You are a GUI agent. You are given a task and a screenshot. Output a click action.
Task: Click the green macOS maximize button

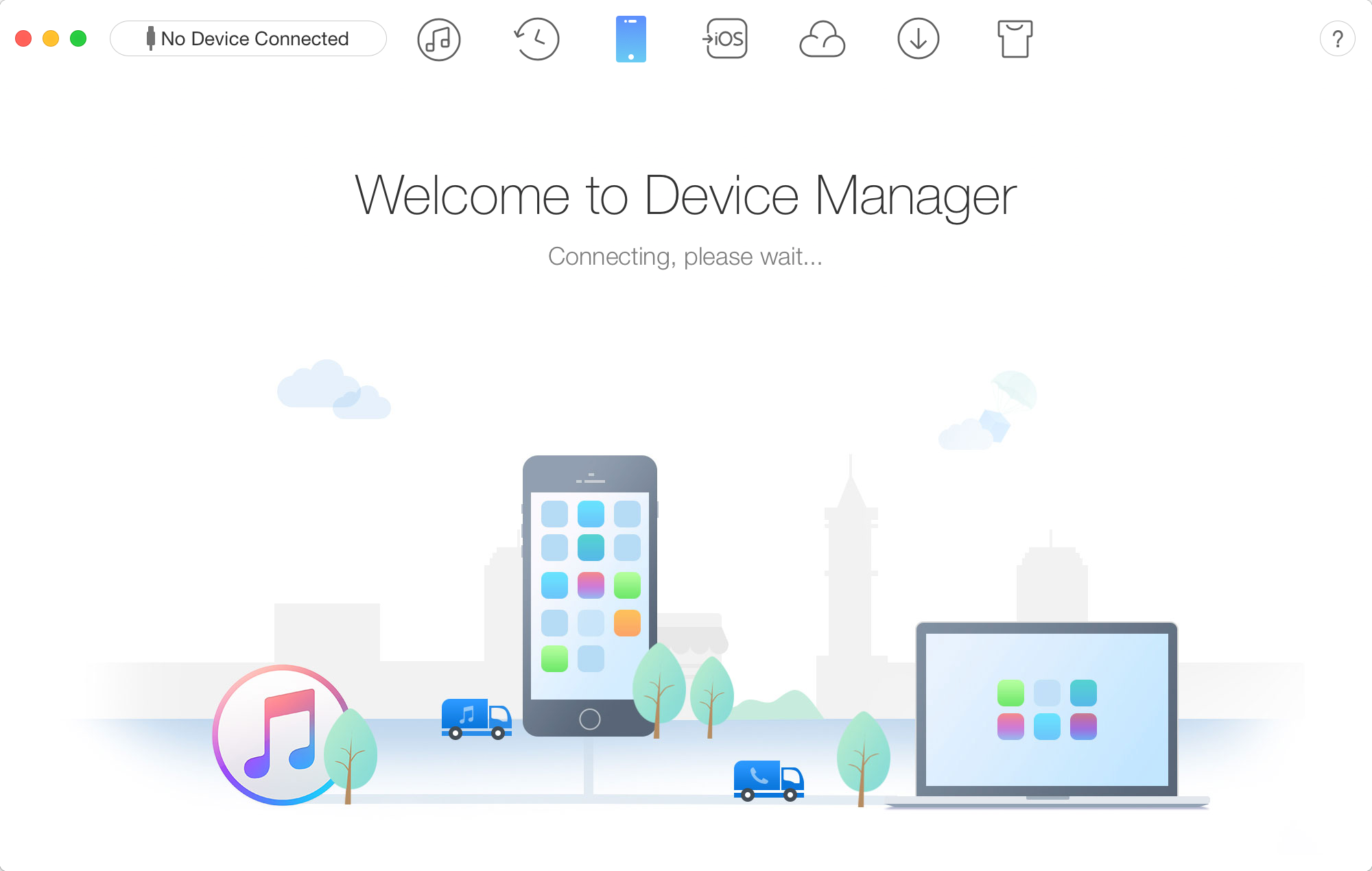[78, 40]
